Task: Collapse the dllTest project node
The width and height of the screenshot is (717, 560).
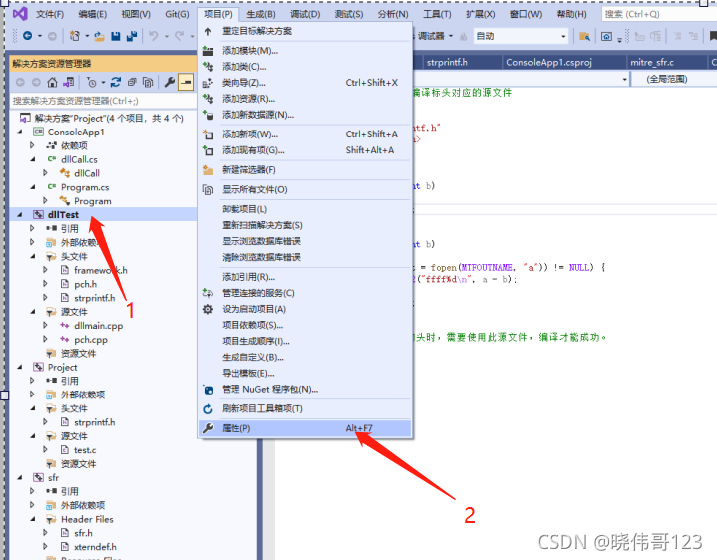Action: (20, 214)
